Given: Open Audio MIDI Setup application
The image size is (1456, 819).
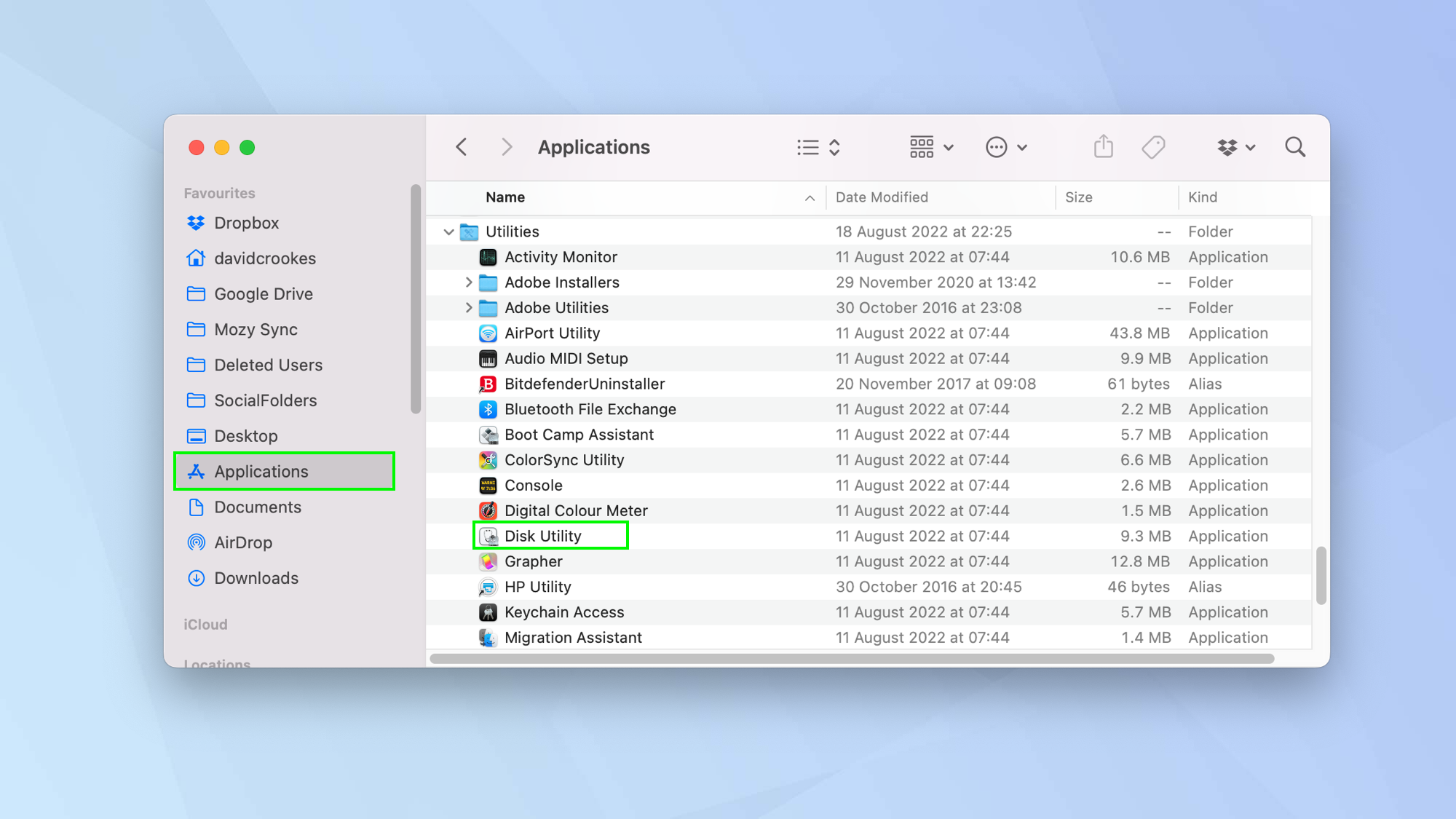Looking at the screenshot, I should [x=565, y=358].
